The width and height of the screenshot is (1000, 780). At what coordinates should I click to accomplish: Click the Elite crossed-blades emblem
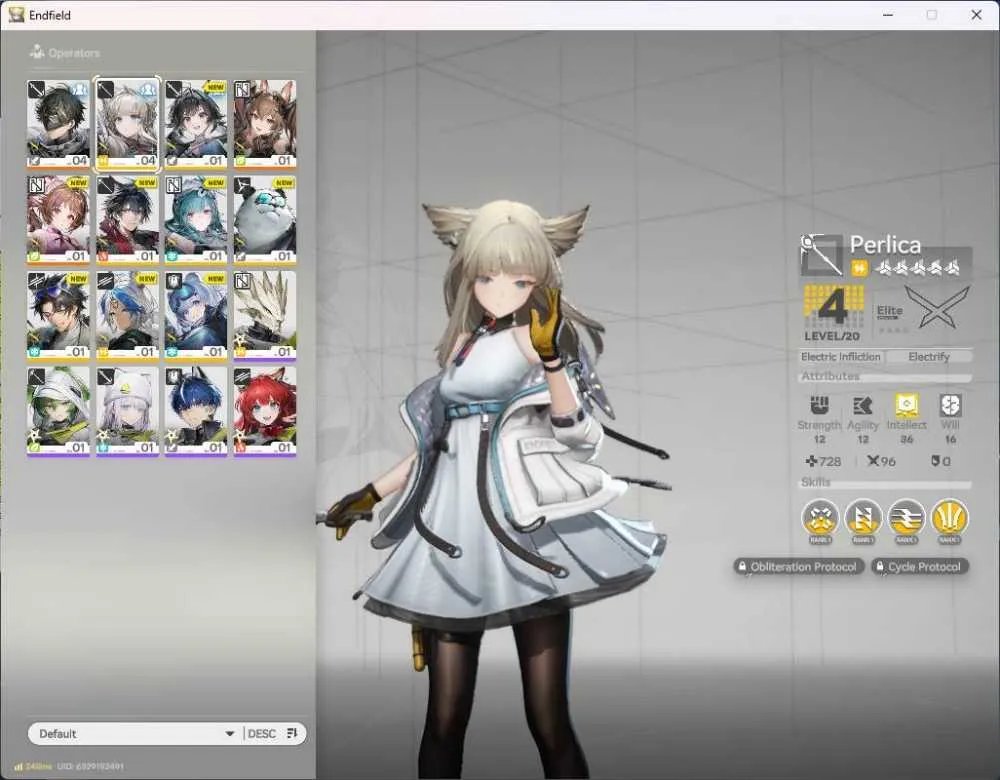(x=937, y=307)
